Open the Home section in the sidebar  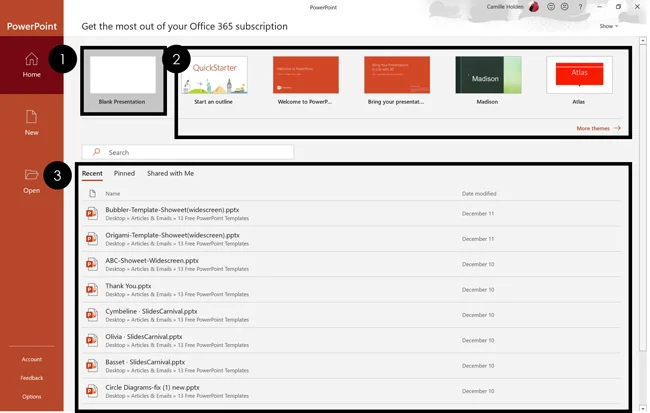32,65
